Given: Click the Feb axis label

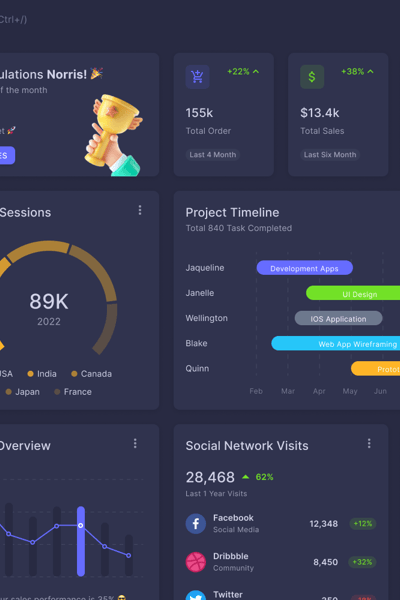Looking at the screenshot, I should pyautogui.click(x=256, y=391).
